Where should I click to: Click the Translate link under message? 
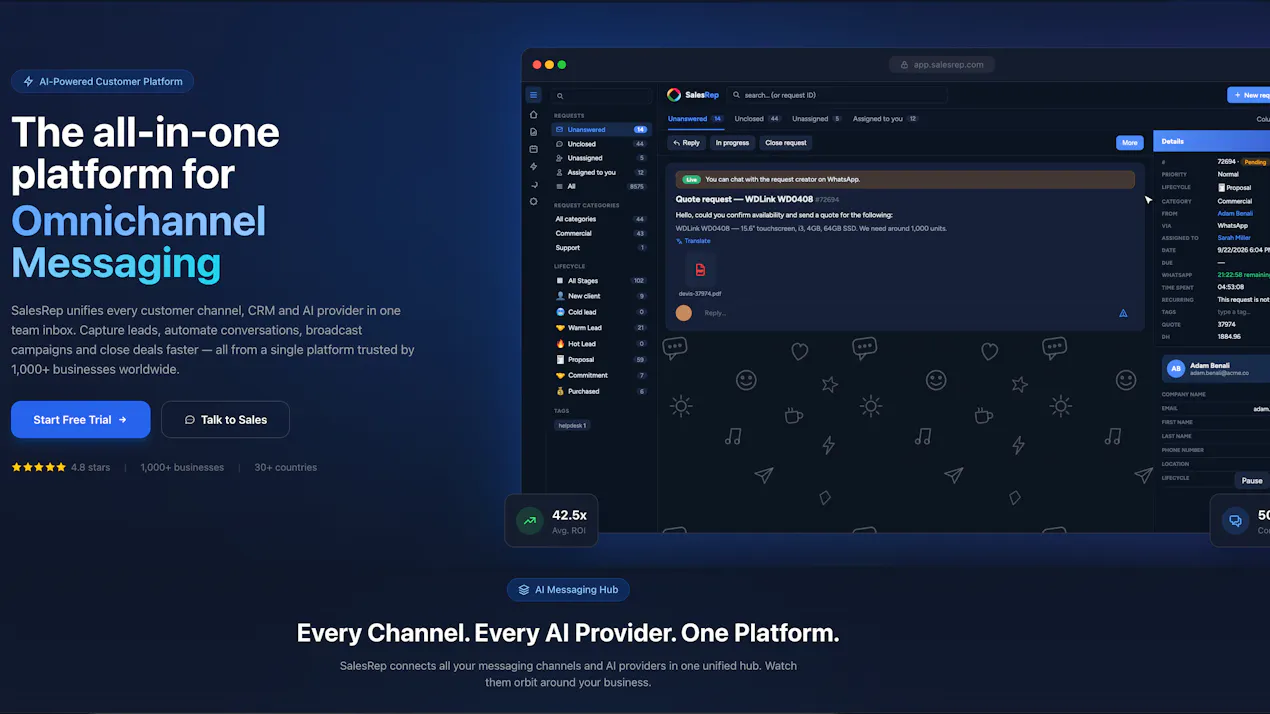coord(694,241)
